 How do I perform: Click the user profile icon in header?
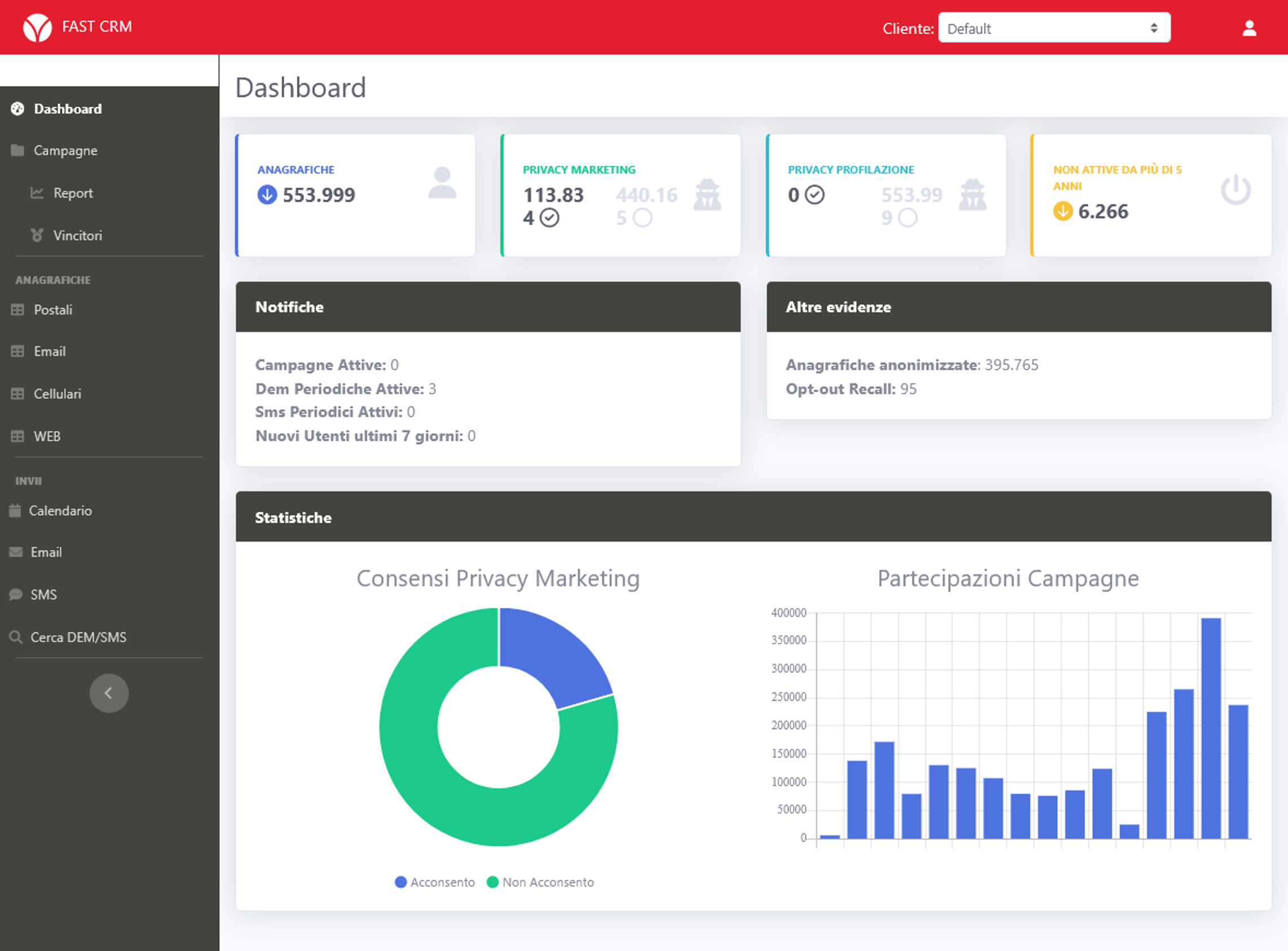tap(1249, 28)
